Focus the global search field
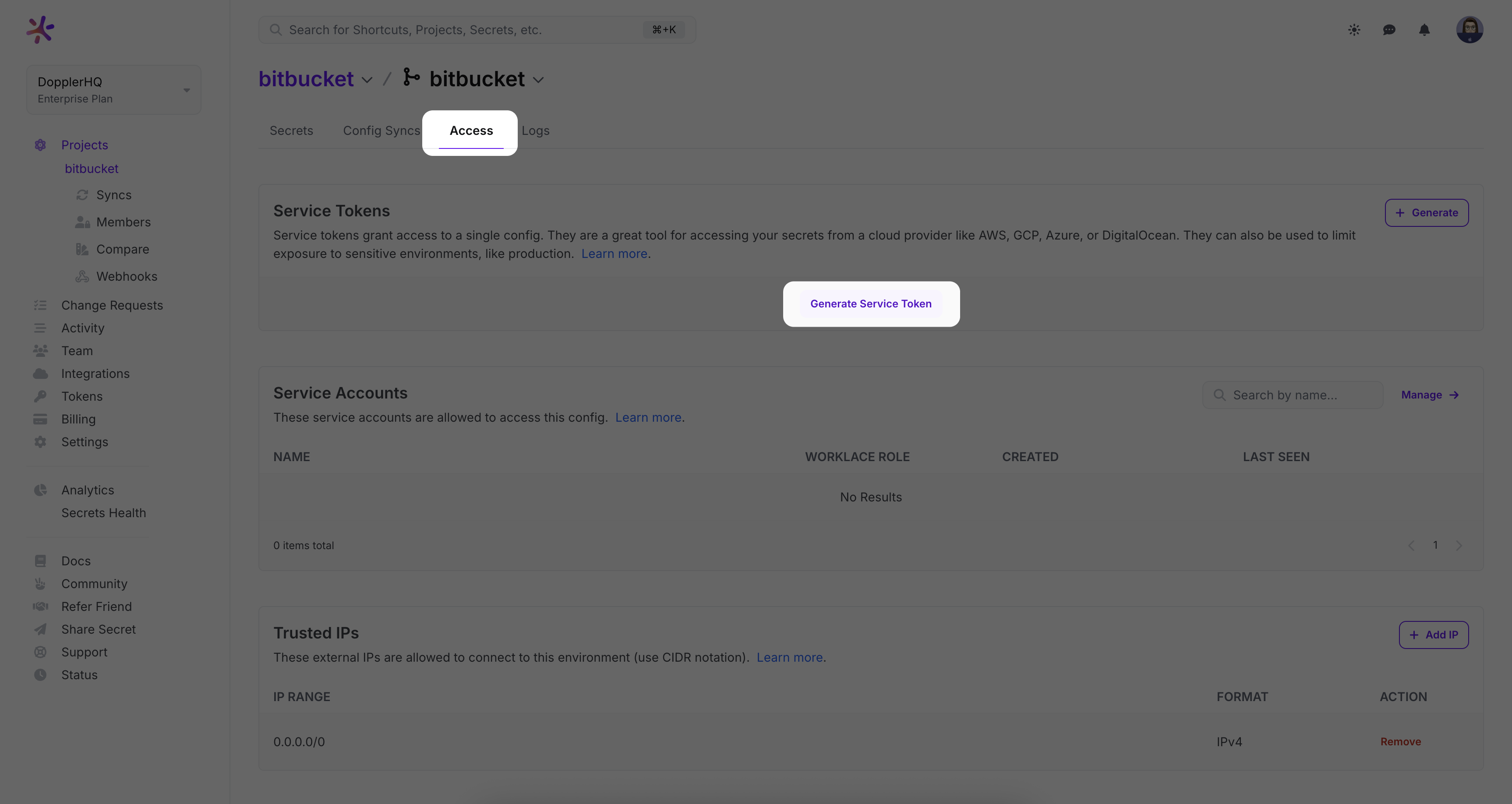This screenshot has width=1512, height=804. click(477, 29)
